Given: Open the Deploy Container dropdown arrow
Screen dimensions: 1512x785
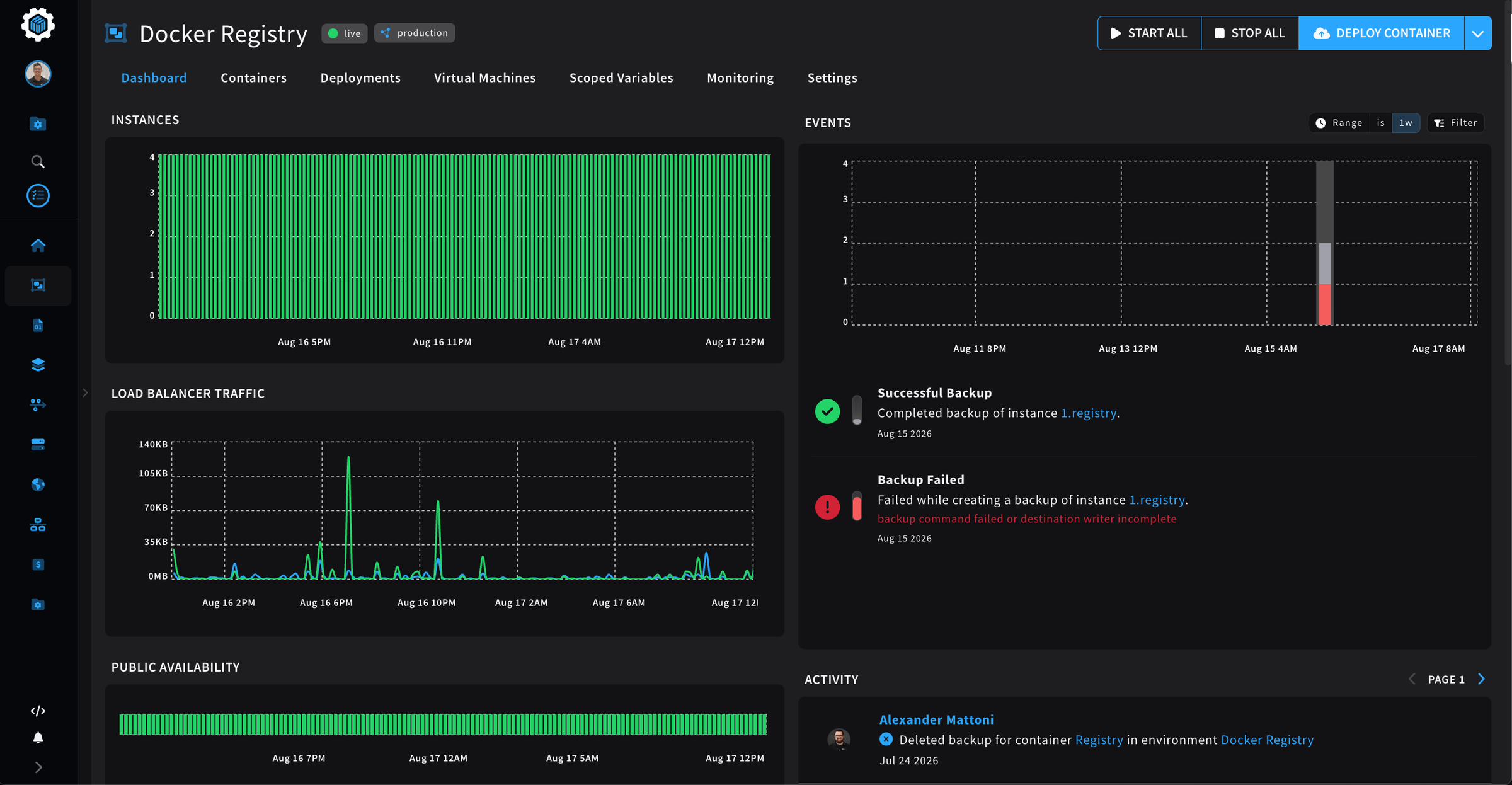Looking at the screenshot, I should (1478, 33).
